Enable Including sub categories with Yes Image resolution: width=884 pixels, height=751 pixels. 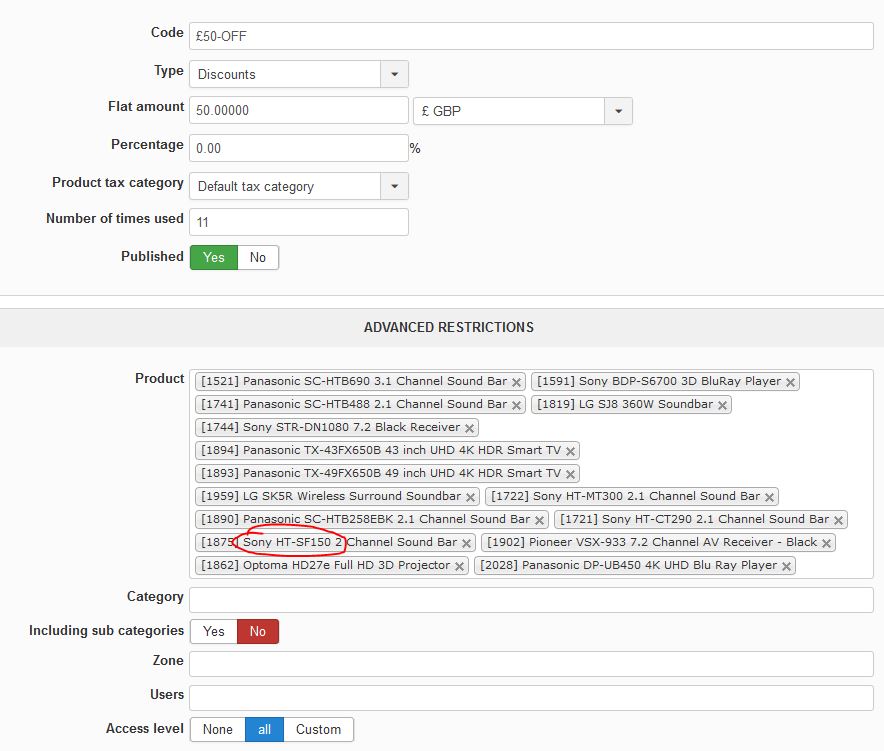point(214,631)
